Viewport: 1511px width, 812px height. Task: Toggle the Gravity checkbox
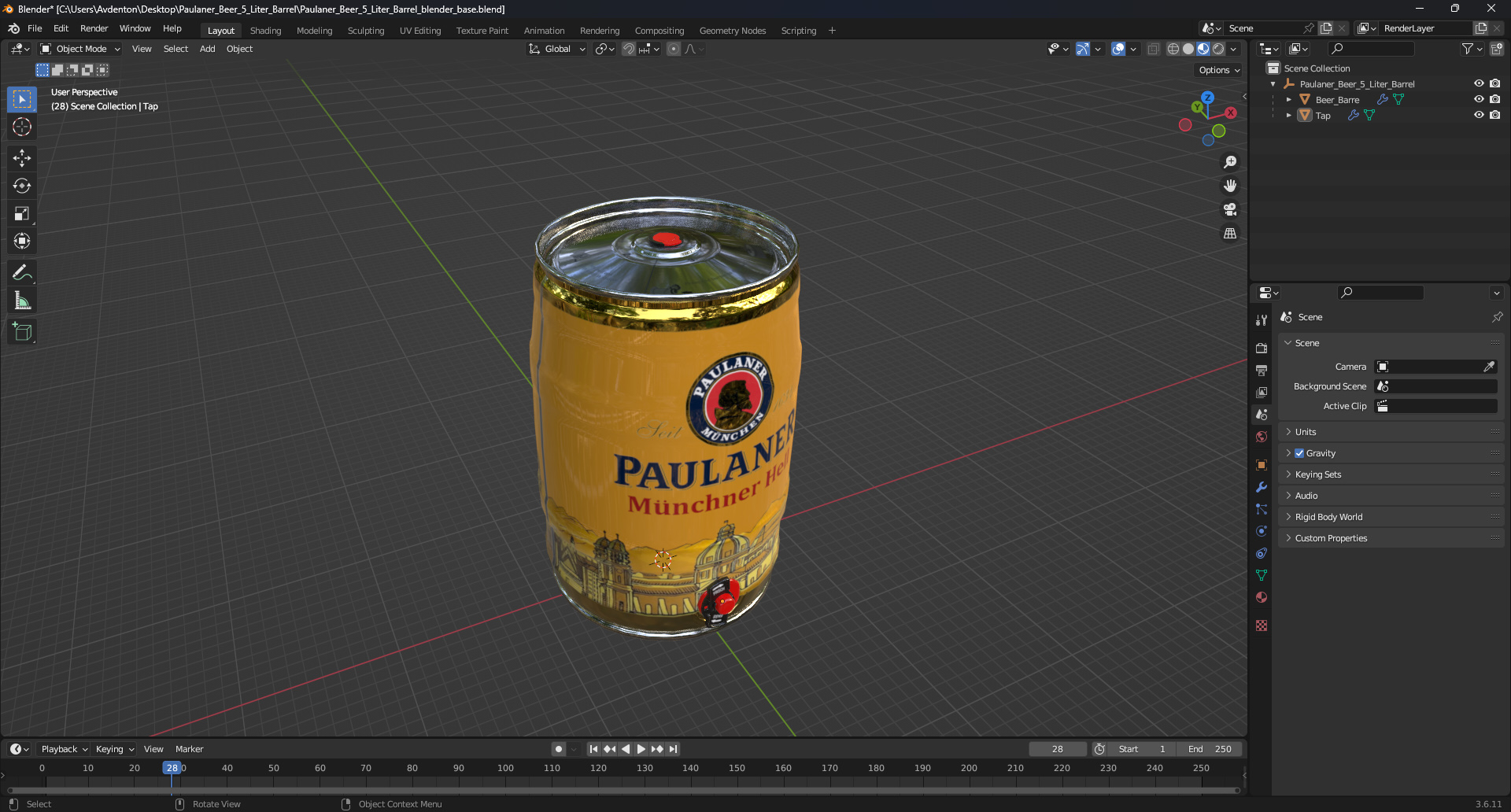tap(1299, 453)
